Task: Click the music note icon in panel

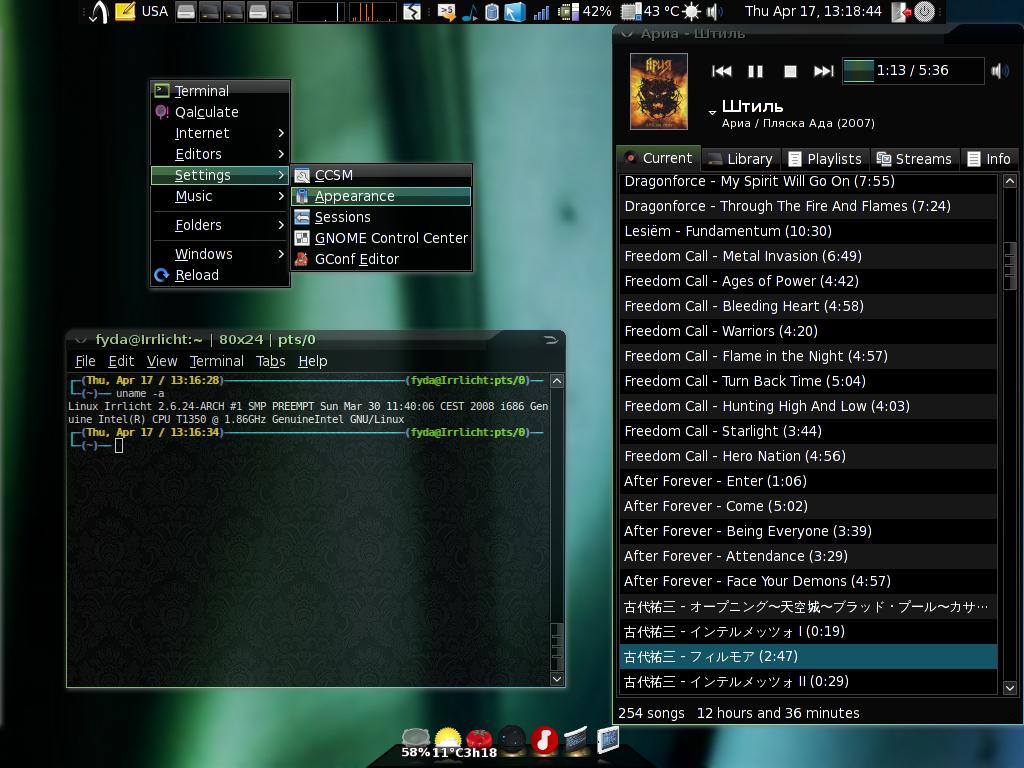Action: [470, 12]
